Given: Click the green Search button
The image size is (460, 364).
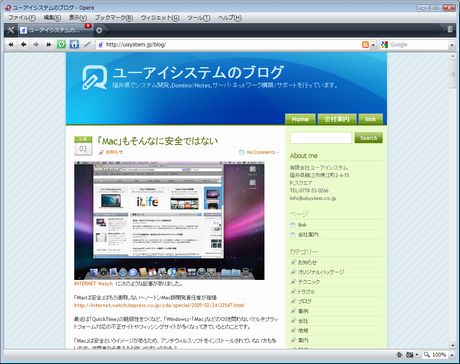Looking at the screenshot, I should pos(368,138).
